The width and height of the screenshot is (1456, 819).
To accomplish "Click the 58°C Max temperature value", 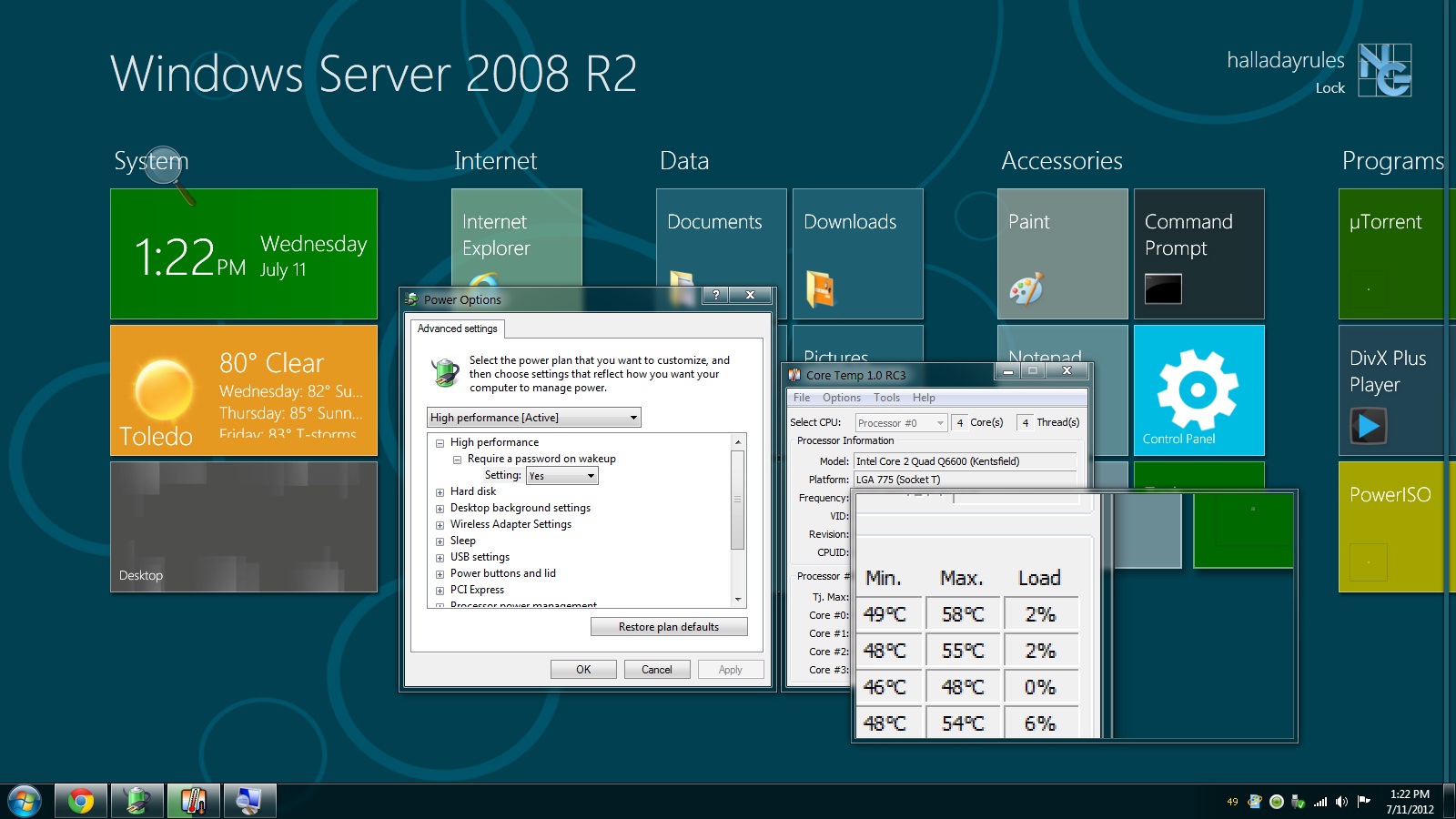I will (963, 614).
